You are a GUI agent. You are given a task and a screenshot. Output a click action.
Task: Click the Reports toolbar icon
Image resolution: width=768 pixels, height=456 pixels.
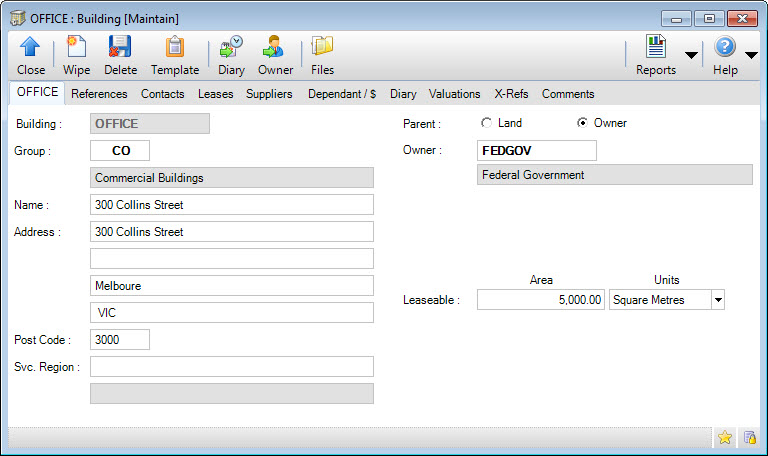655,47
